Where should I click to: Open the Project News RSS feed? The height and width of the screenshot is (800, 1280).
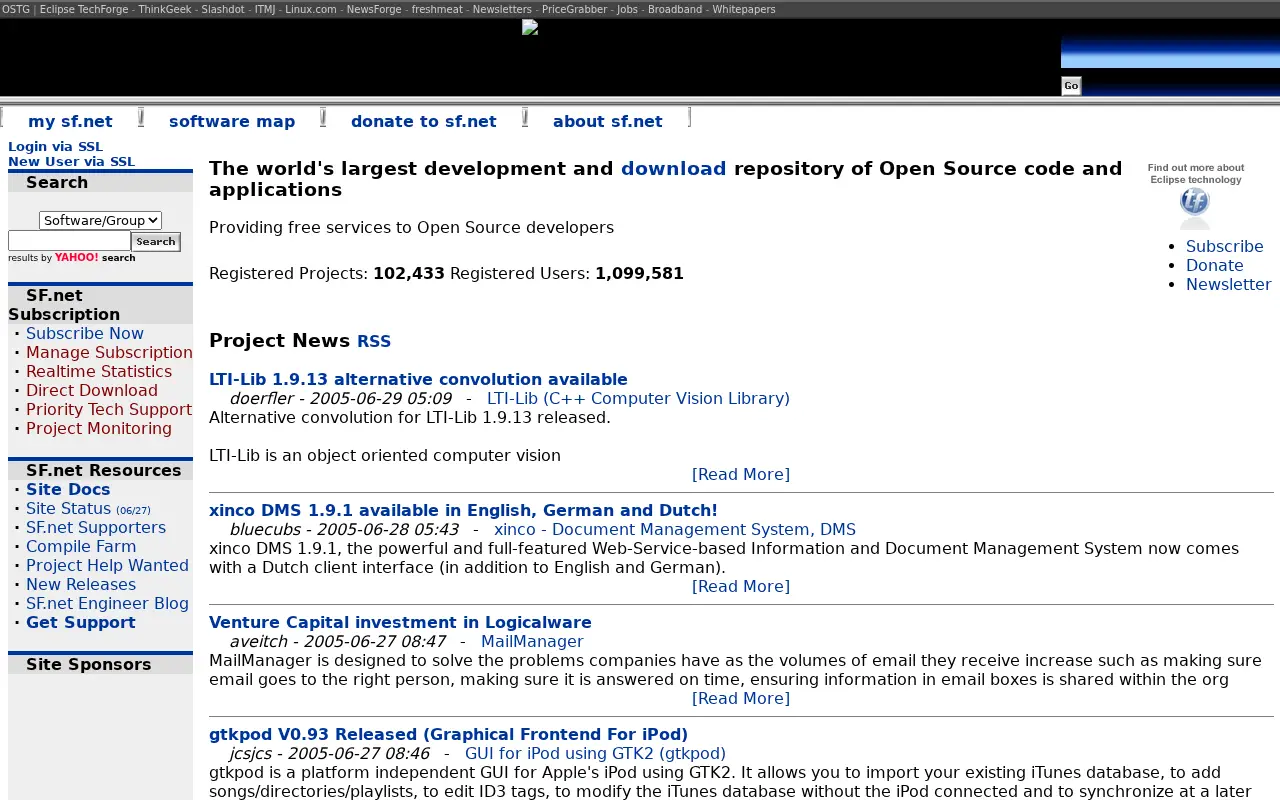(x=374, y=341)
